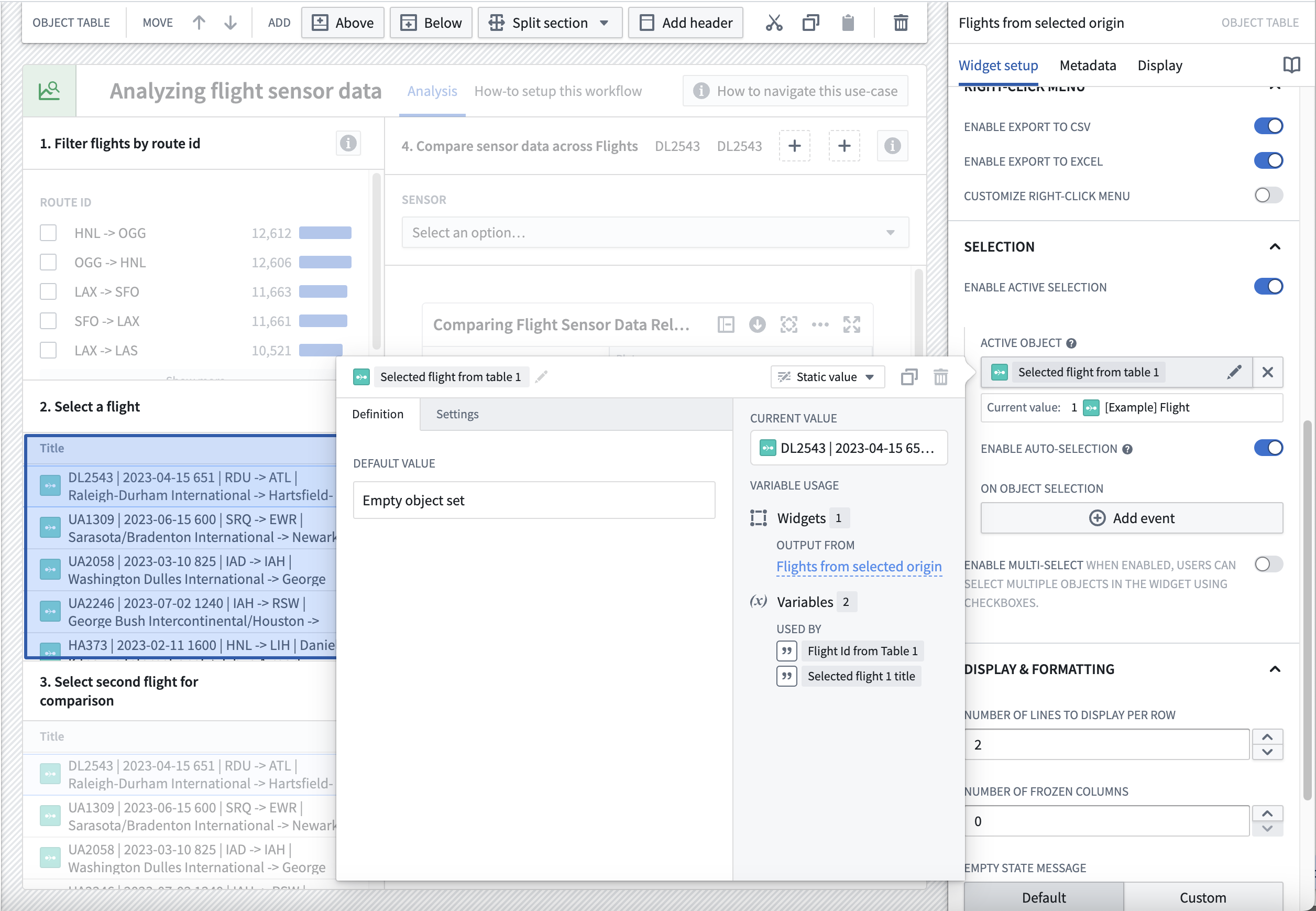Toggle Enable Export to Excel
The width and height of the screenshot is (1316, 911).
[1268, 161]
